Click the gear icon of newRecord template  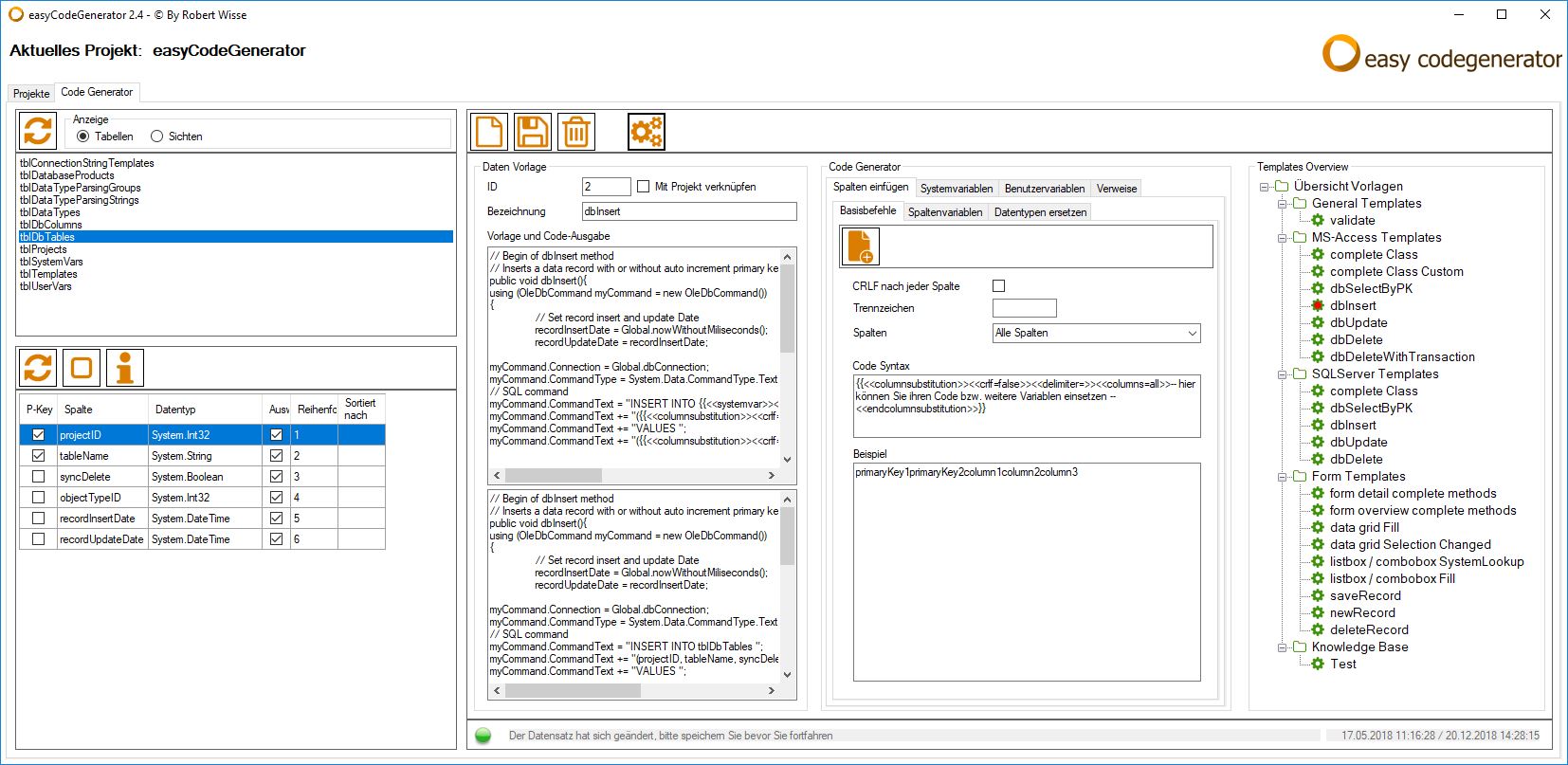pos(1318,612)
